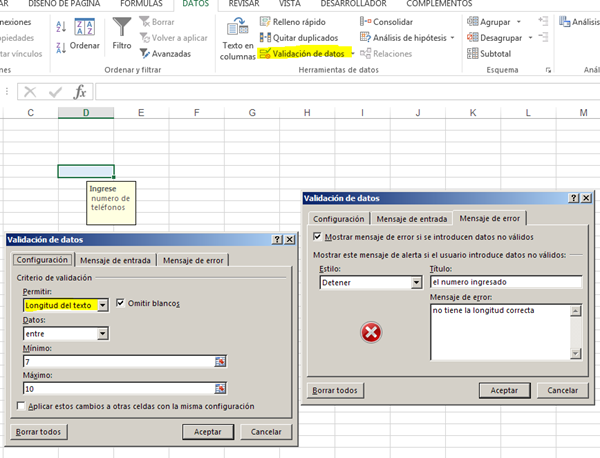
Task: Sort descending Z to A icon
Action: [x=61, y=48]
